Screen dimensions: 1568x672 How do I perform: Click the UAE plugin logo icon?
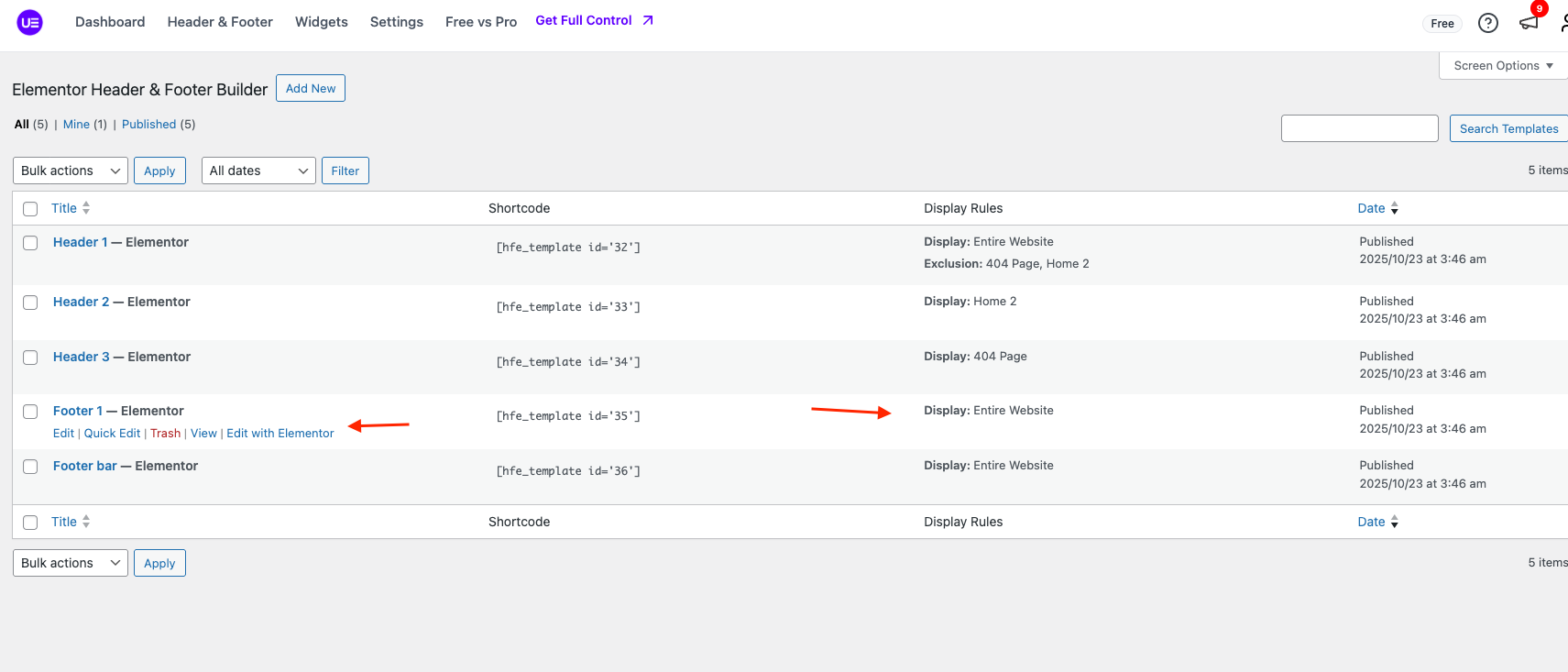click(29, 22)
